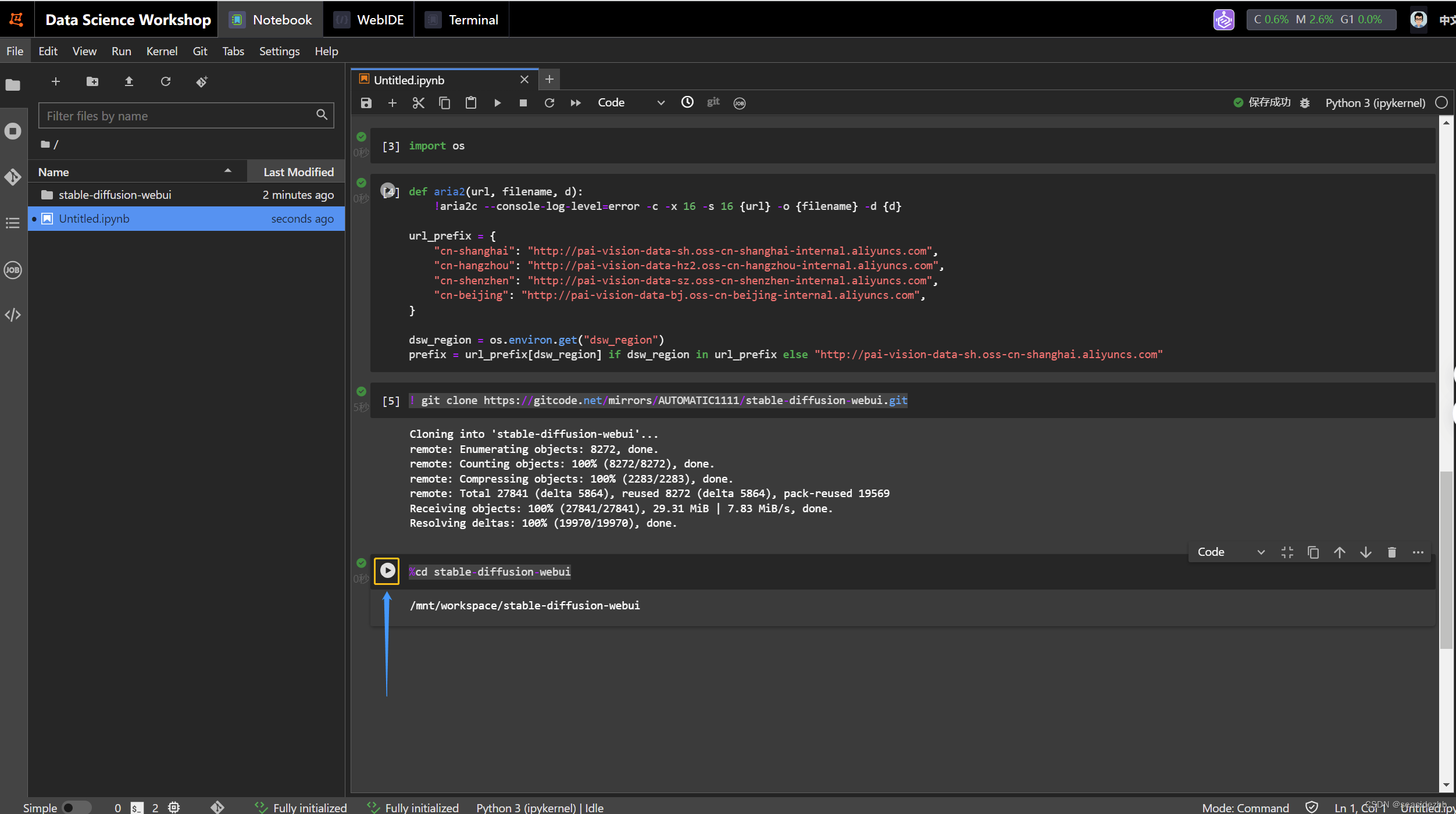Click the Filter files by name field
The height and width of the screenshot is (814, 1456).
tap(186, 116)
